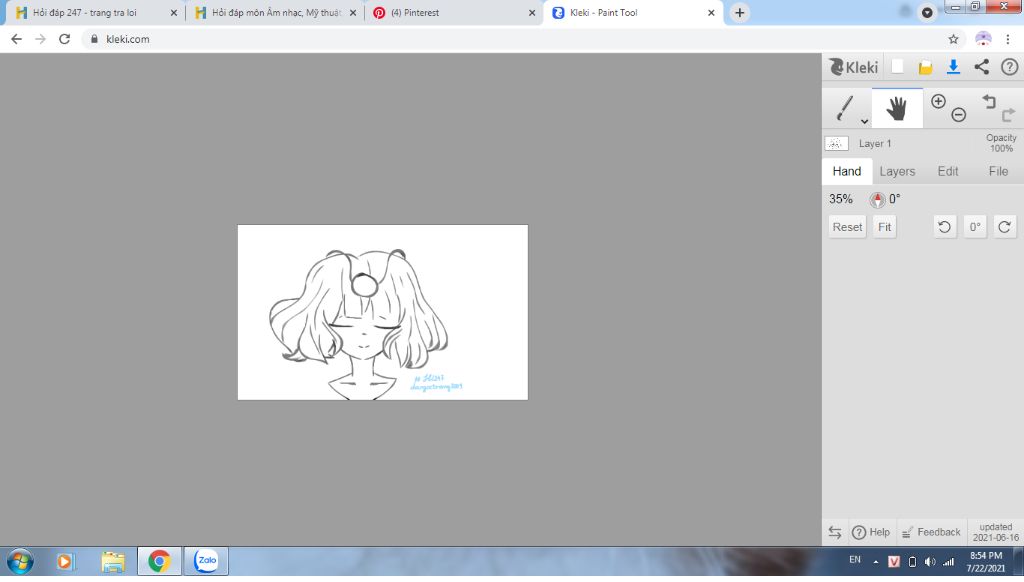Open Help link at panel bottom

871,532
